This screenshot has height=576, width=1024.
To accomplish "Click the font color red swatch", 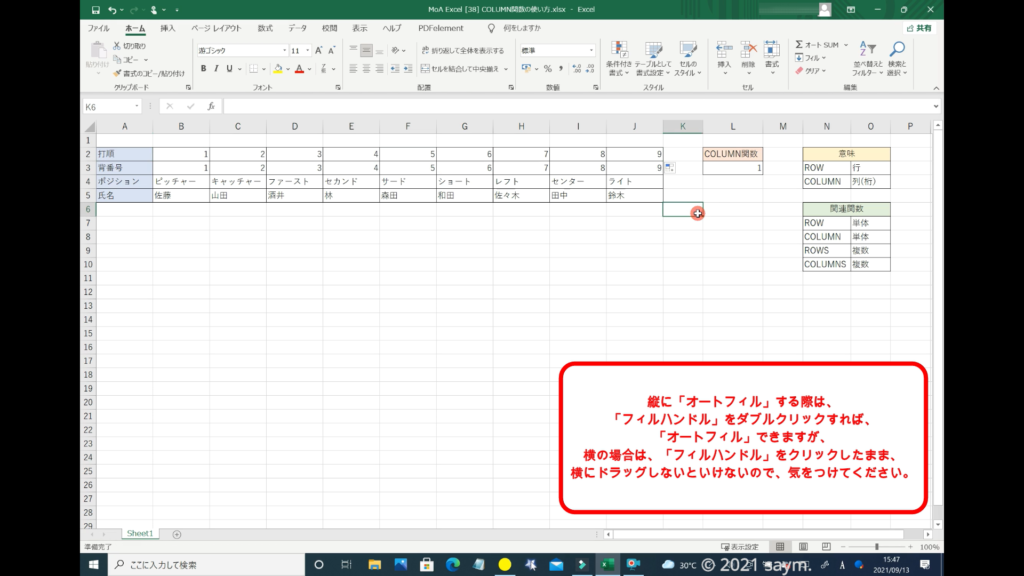I will [x=299, y=69].
